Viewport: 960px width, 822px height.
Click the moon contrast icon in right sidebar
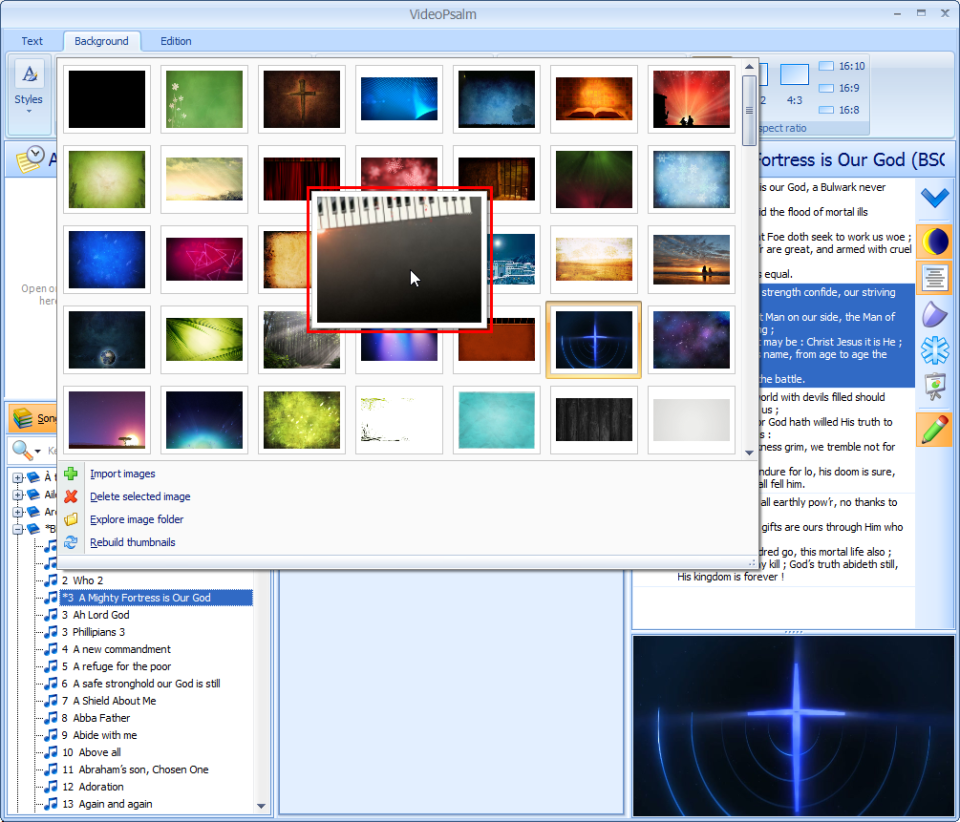(x=934, y=241)
